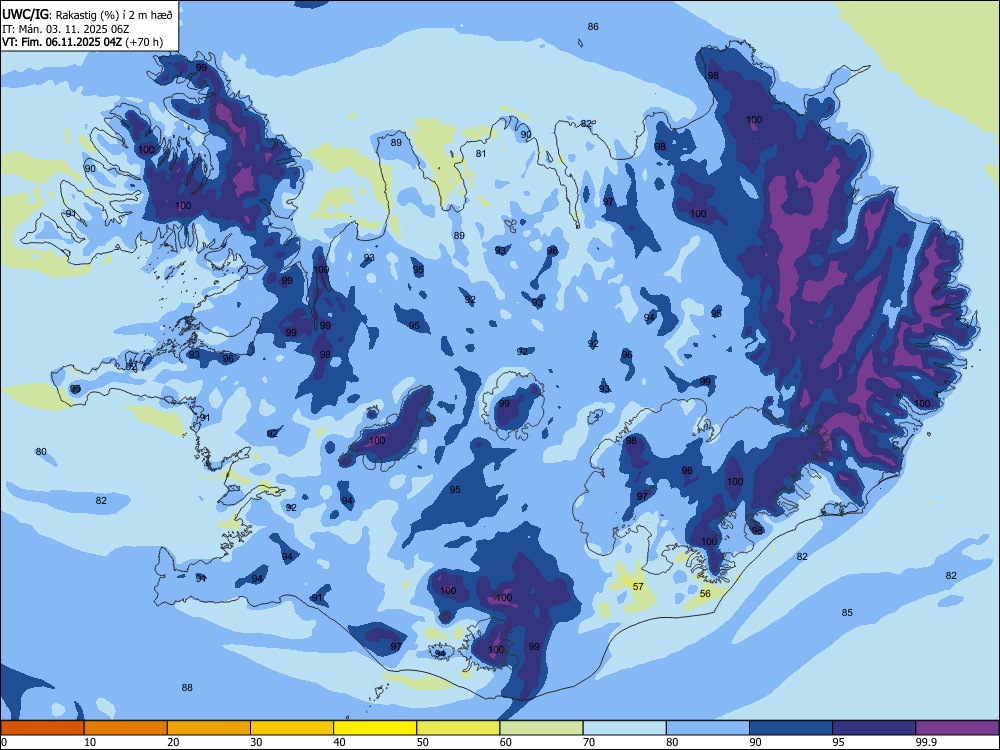Choose the 70–80 pale blue legend swatch
Viewport: 1000px width, 750px height.
(625, 728)
